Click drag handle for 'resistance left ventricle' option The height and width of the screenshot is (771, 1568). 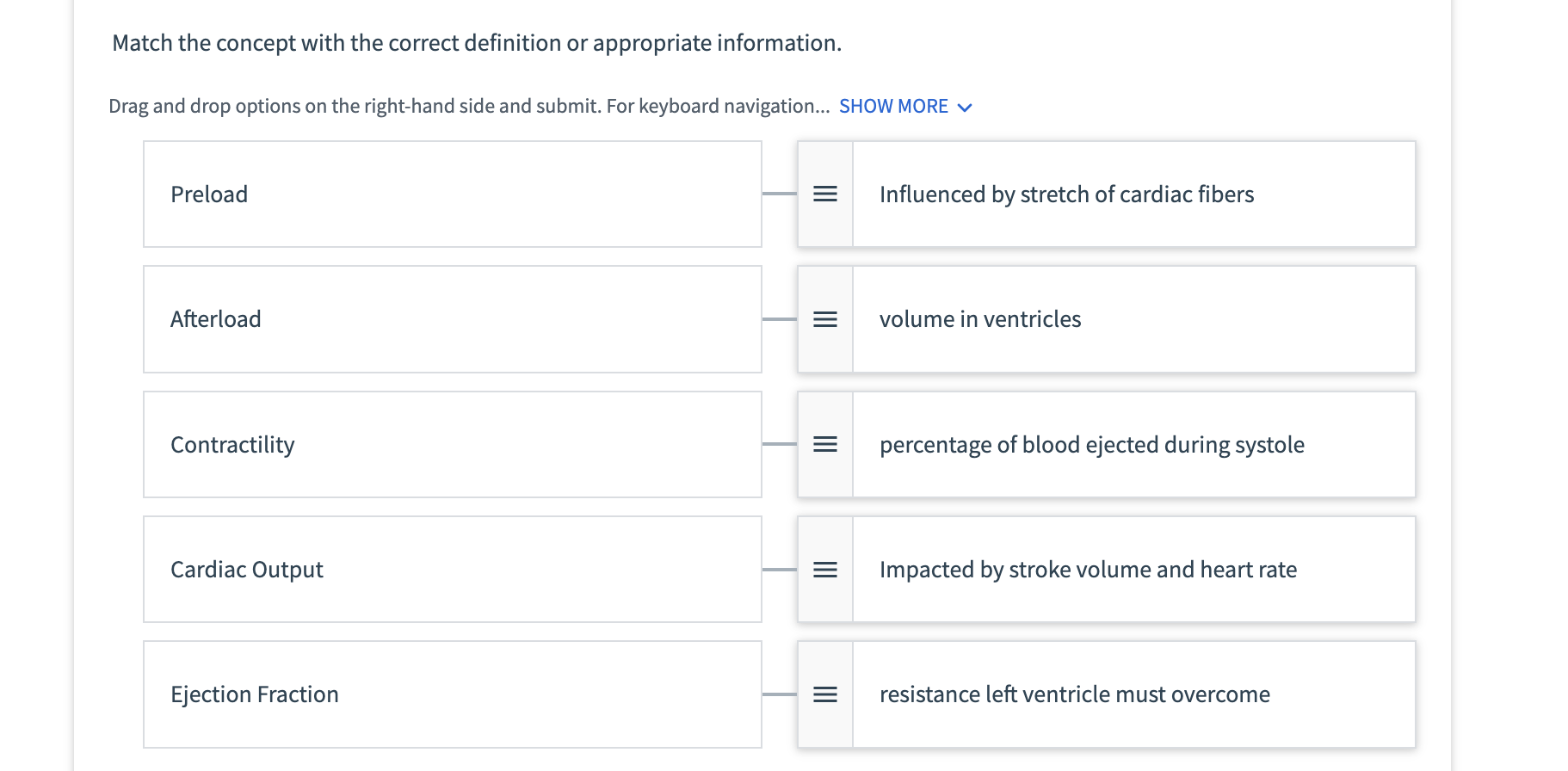tap(825, 694)
